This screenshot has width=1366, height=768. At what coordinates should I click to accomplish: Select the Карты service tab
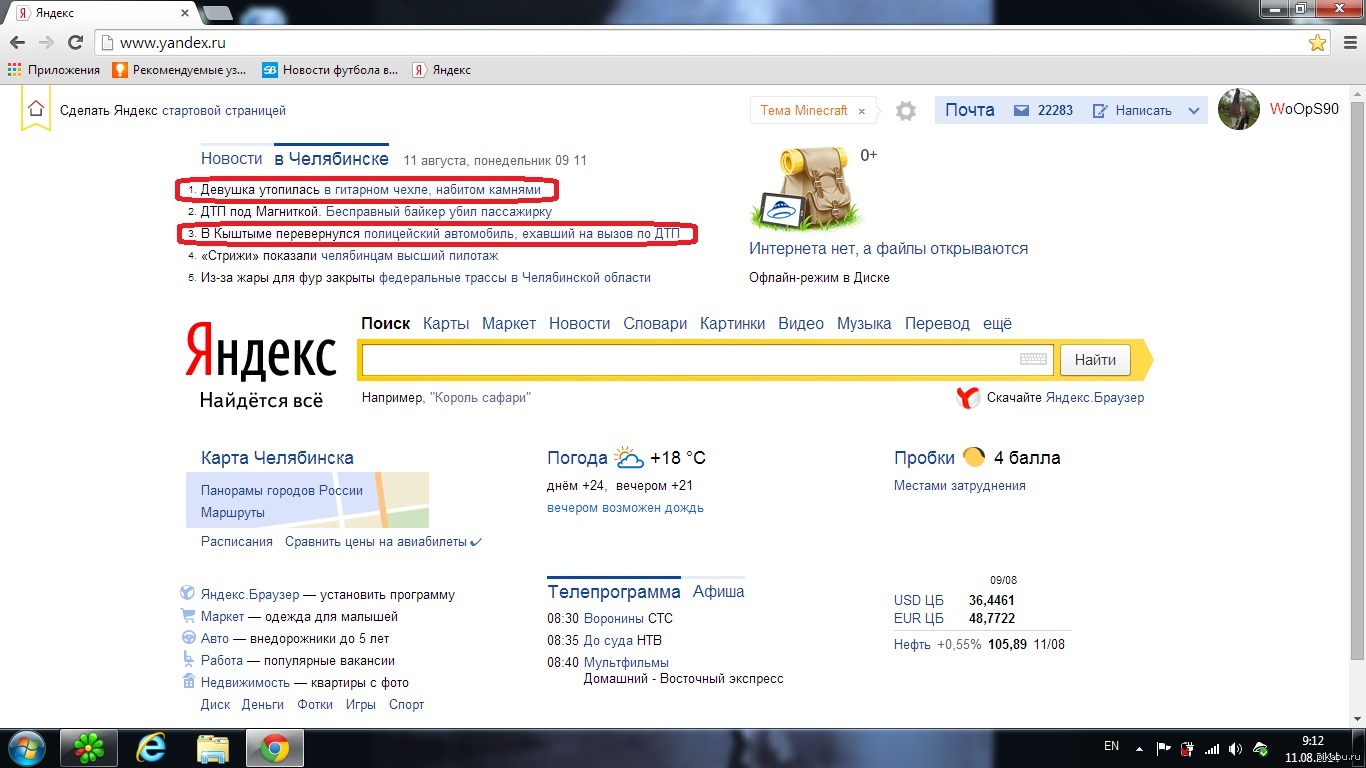pyautogui.click(x=446, y=323)
